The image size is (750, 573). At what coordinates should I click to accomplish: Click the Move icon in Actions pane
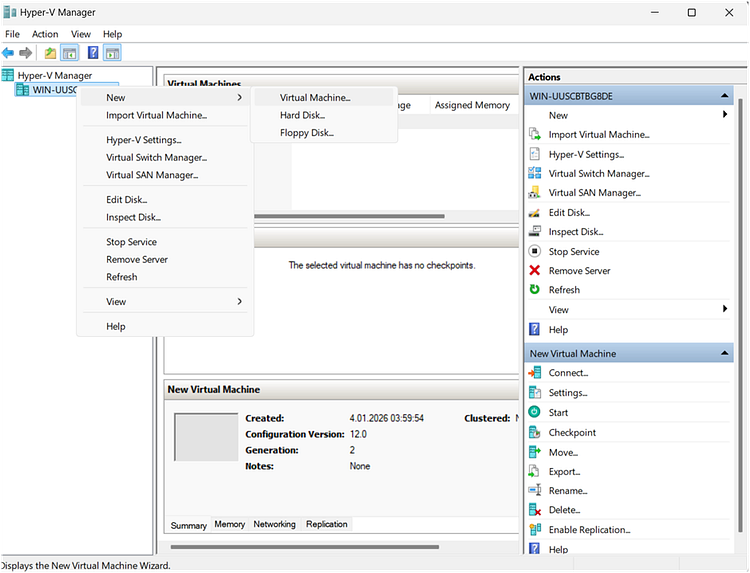tap(534, 452)
